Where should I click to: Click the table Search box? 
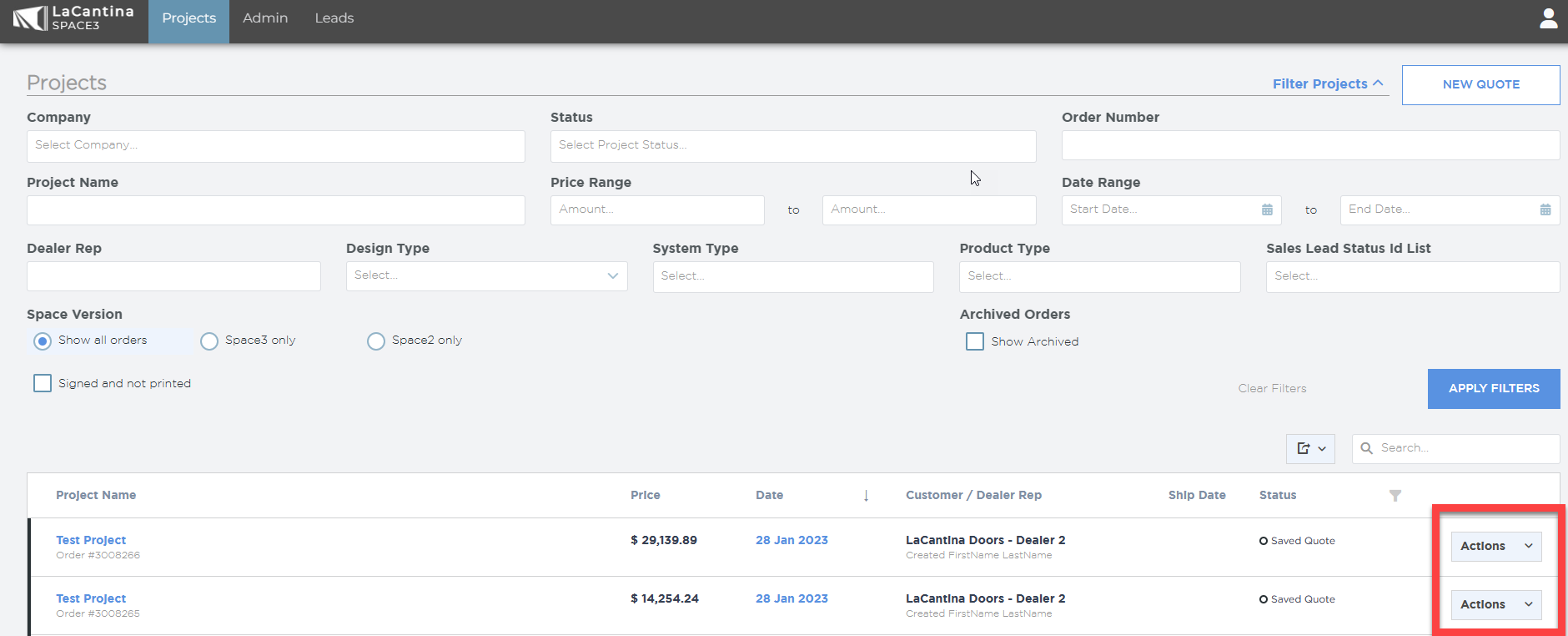click(x=1455, y=449)
